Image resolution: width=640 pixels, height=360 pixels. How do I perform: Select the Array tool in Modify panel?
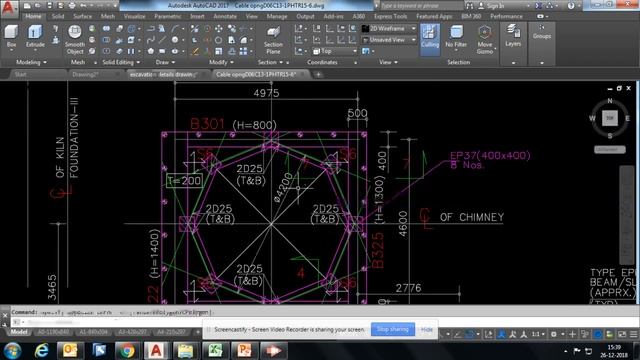(x=244, y=51)
